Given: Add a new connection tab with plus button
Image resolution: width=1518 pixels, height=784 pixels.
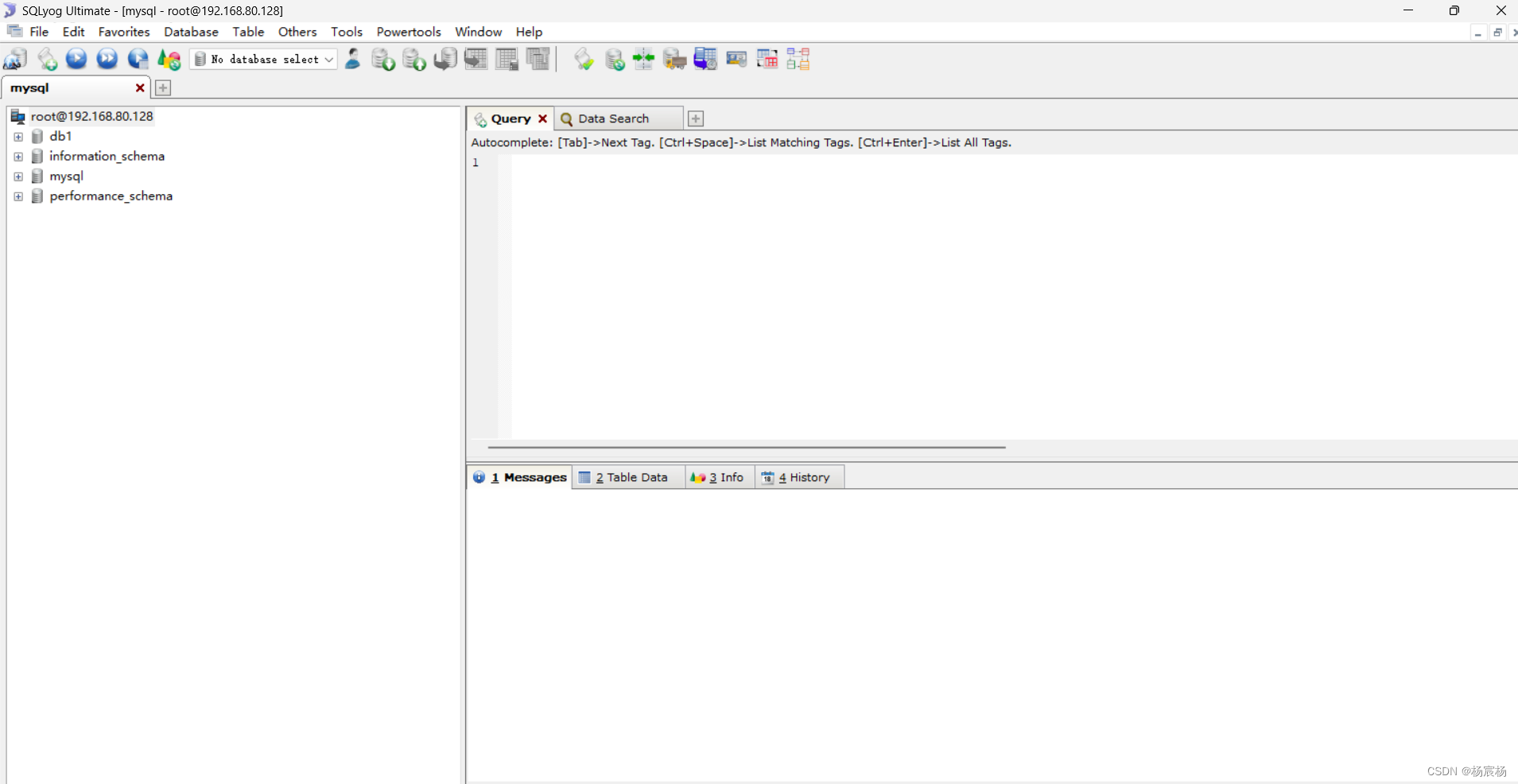Looking at the screenshot, I should coord(163,87).
